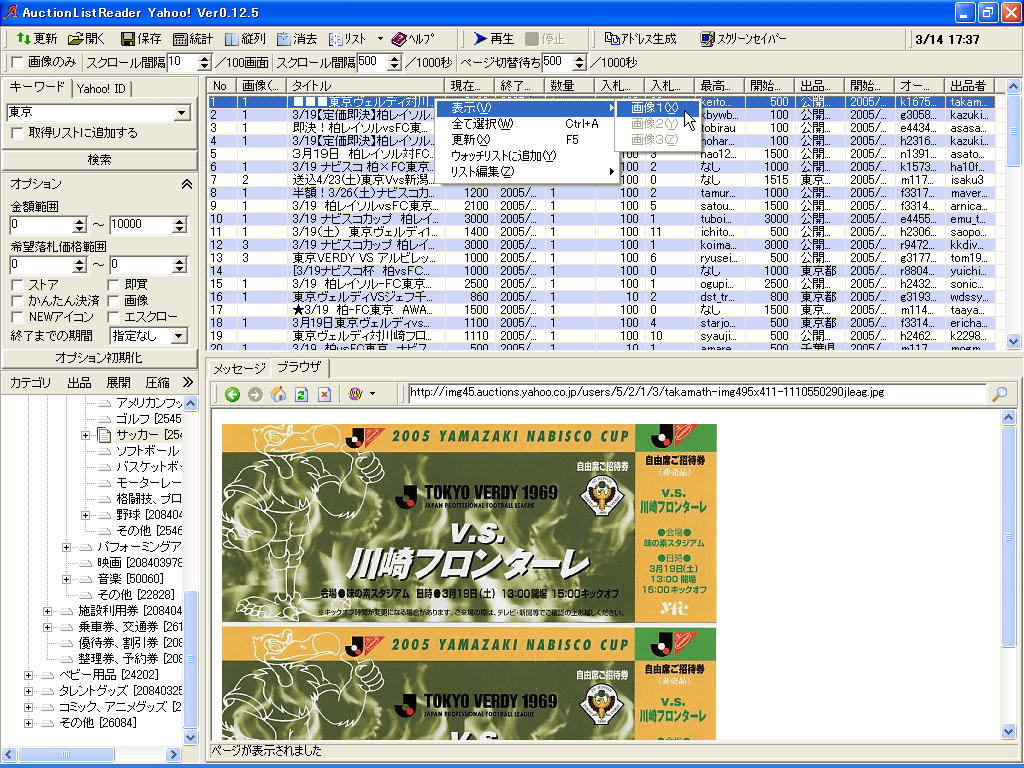Click the リスト toolbar icon

(x=348, y=39)
